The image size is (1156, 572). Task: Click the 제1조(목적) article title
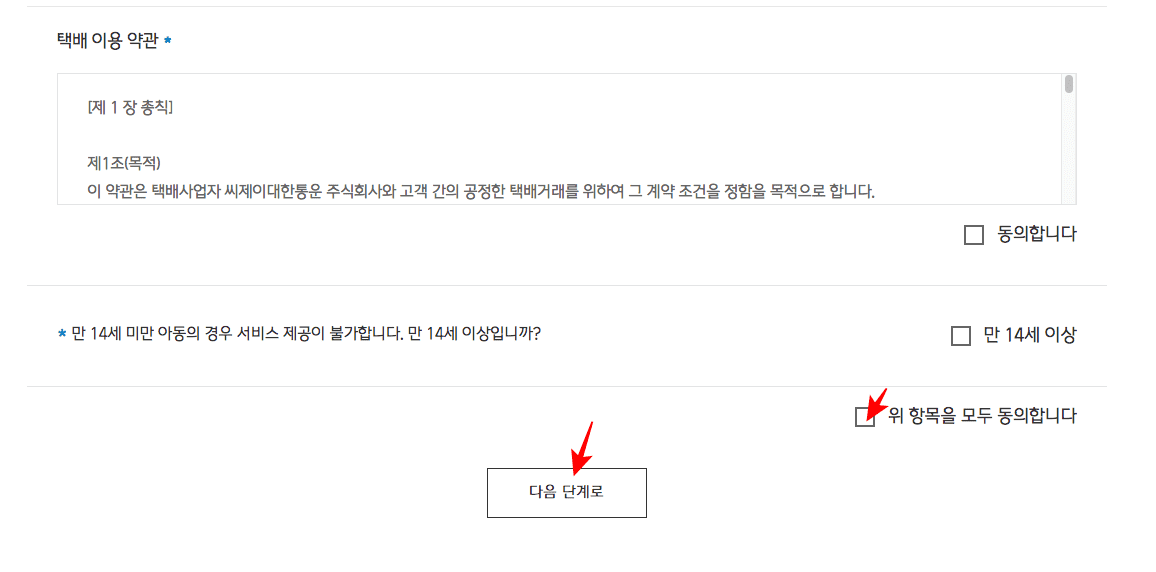click(x=124, y=163)
